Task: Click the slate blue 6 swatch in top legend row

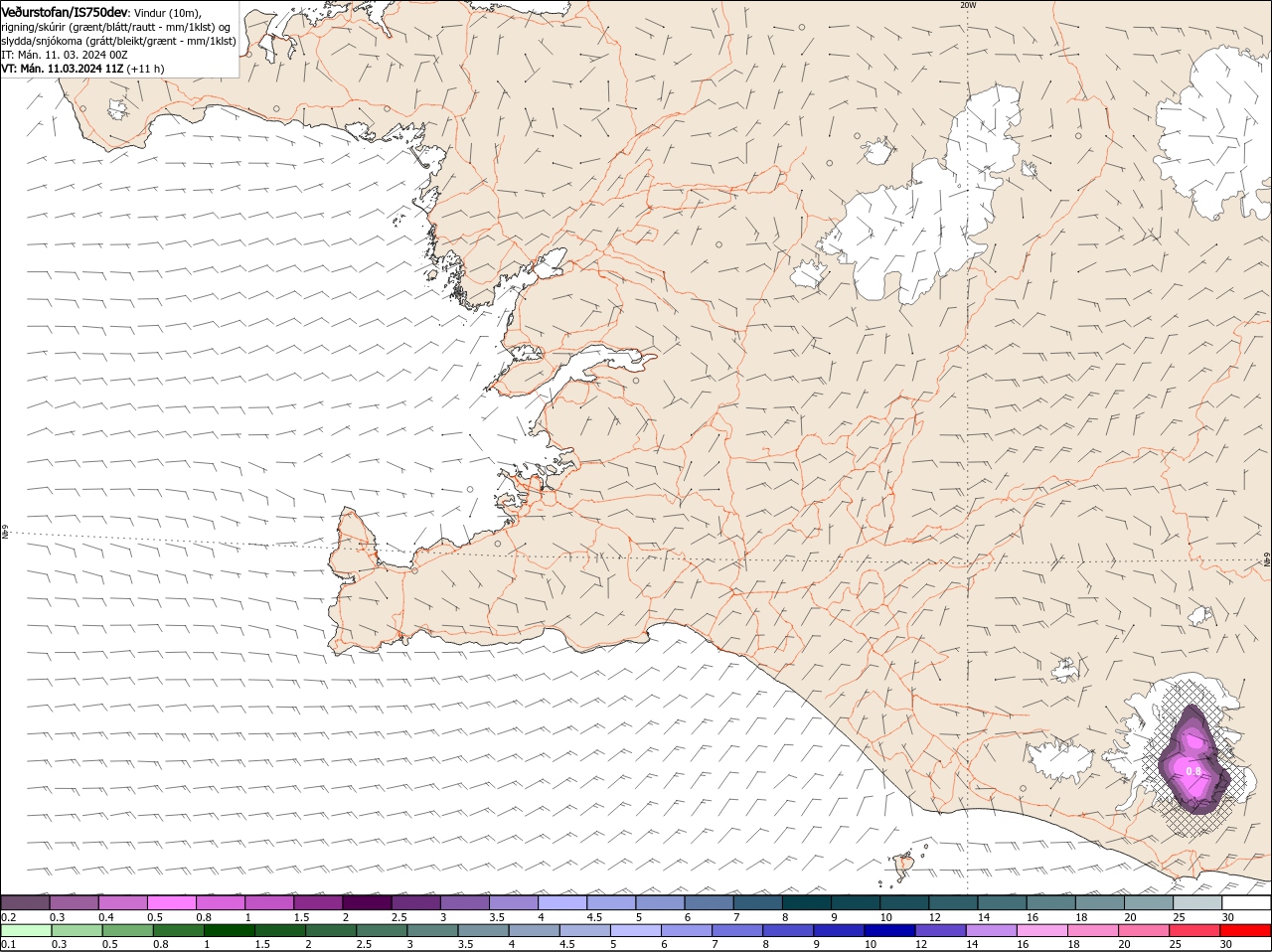Action: pyautogui.click(x=709, y=902)
